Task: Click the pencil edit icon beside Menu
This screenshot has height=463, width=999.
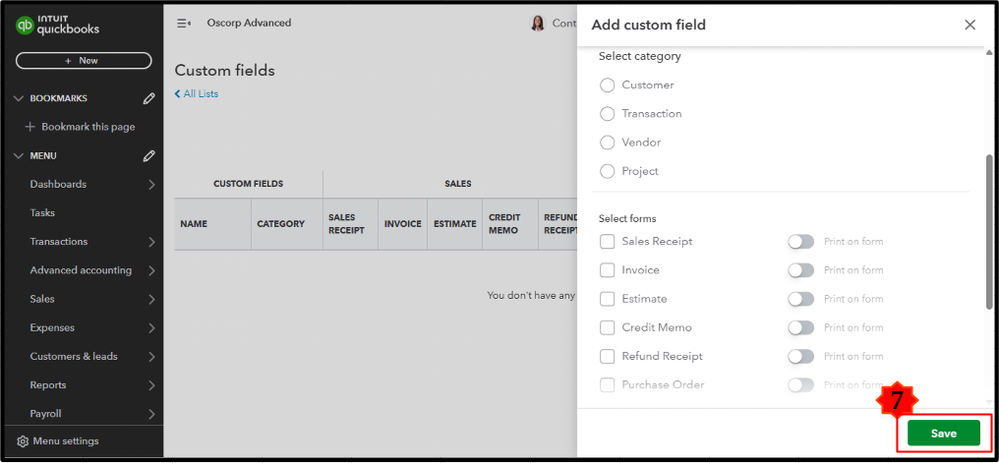Action: coord(149,156)
